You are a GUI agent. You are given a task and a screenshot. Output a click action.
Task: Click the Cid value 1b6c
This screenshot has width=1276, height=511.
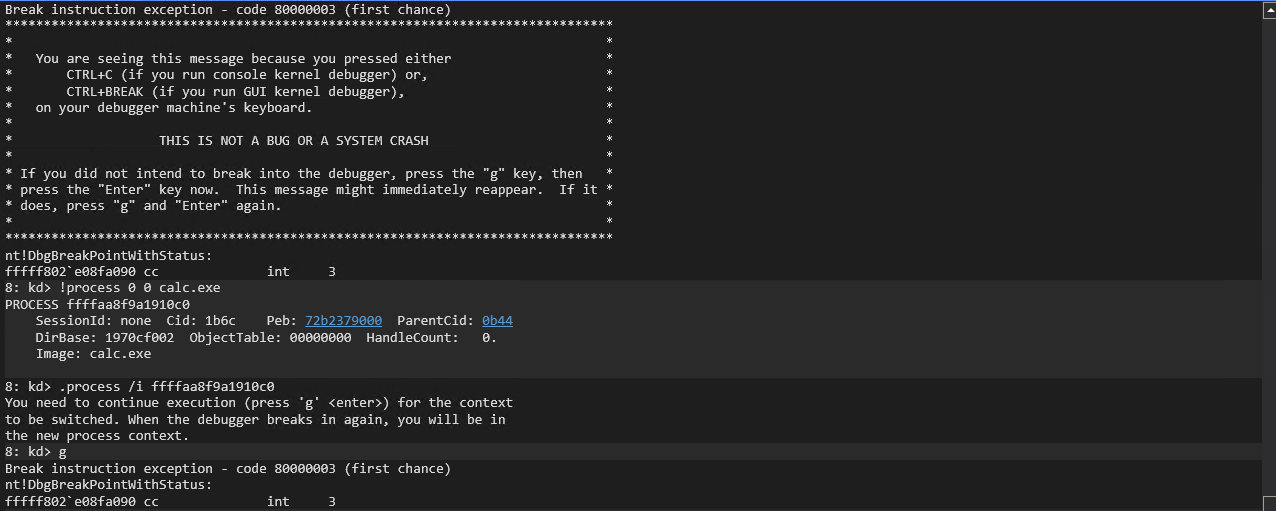(218, 321)
